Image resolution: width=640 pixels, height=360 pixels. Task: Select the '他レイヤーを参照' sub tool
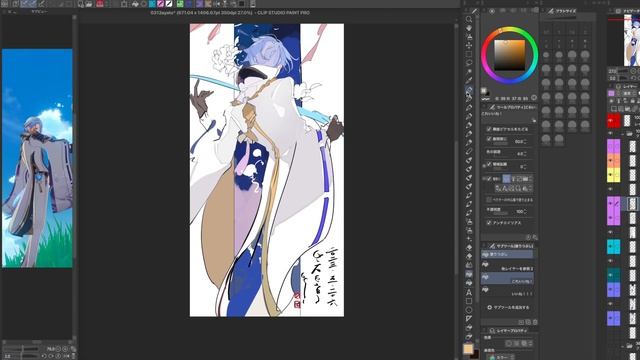tap(507, 267)
